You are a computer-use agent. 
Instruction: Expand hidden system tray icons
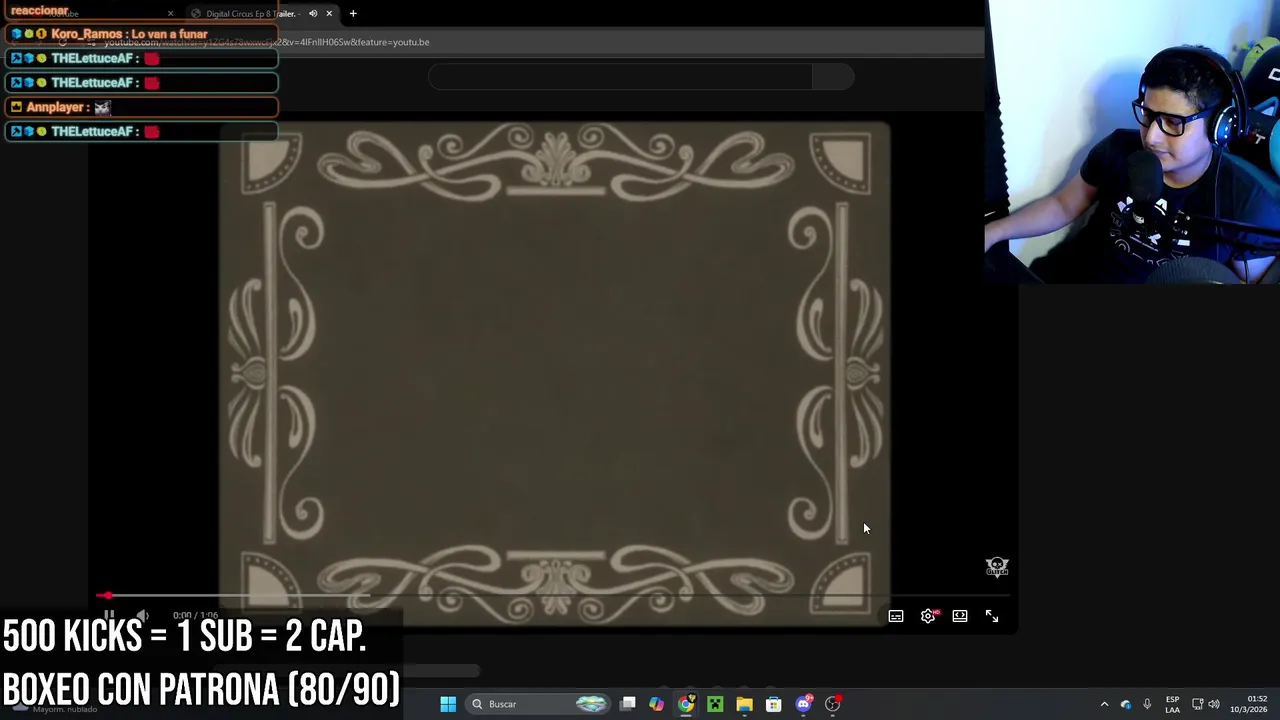click(1104, 704)
